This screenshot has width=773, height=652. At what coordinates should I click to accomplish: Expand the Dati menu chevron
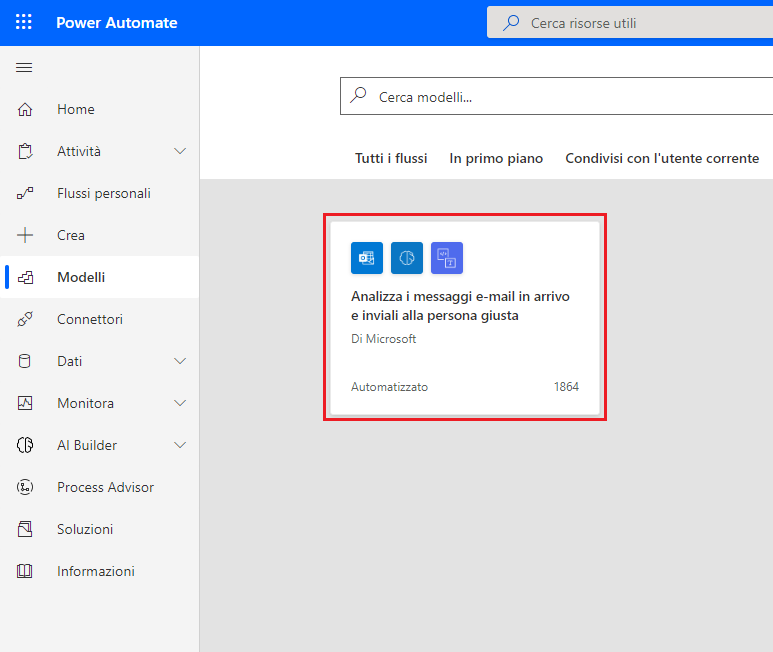(180, 361)
